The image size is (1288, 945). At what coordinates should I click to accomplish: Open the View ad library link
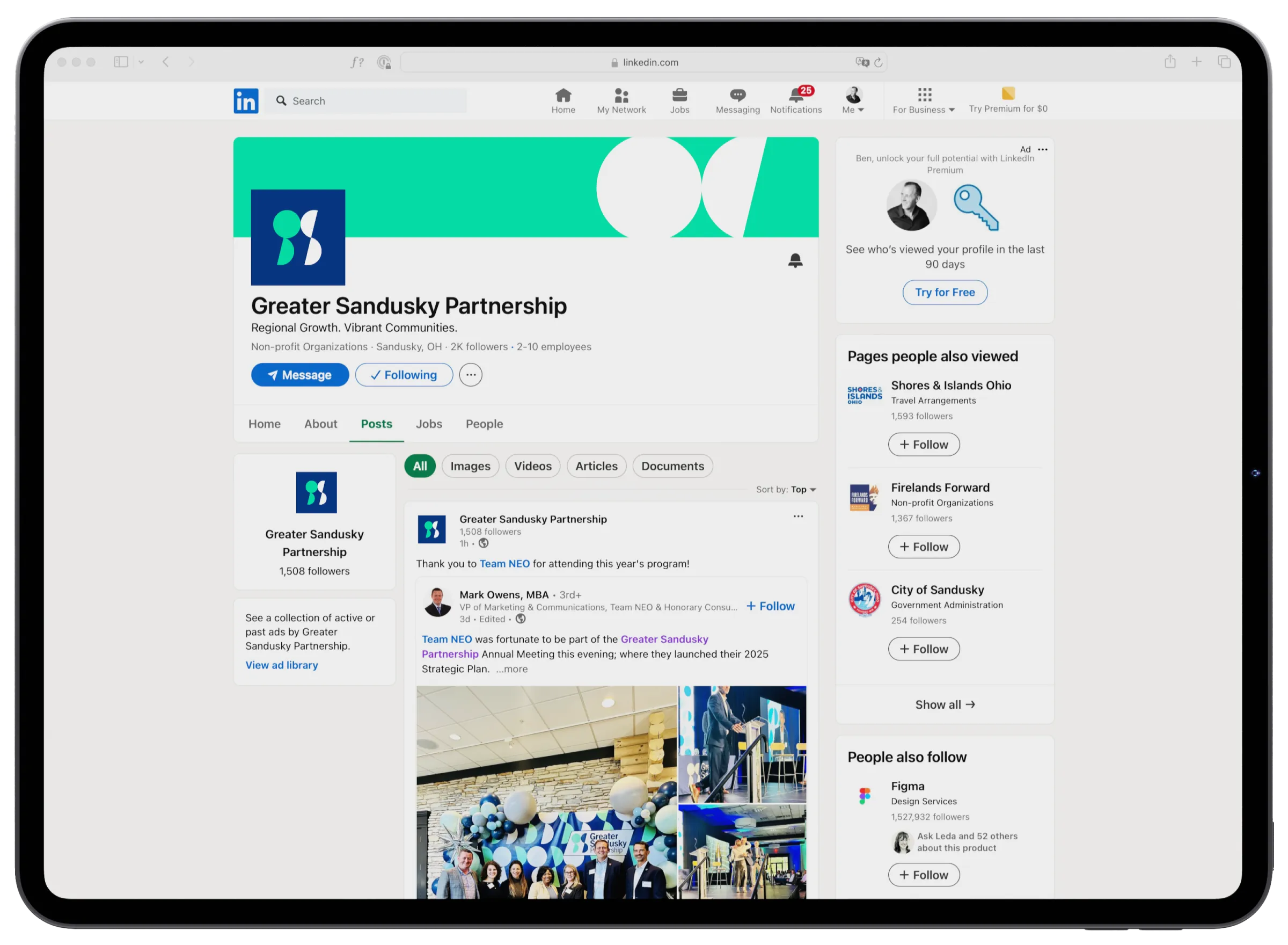point(281,665)
